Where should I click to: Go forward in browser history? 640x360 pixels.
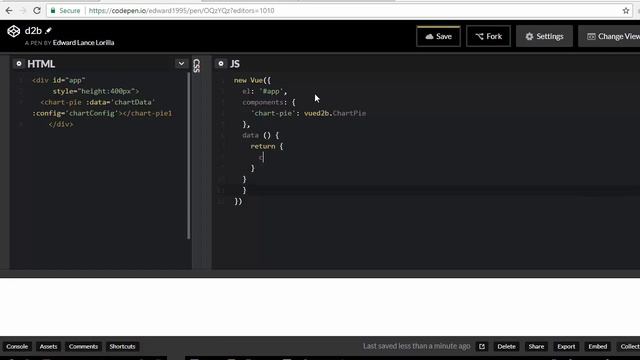(23, 11)
